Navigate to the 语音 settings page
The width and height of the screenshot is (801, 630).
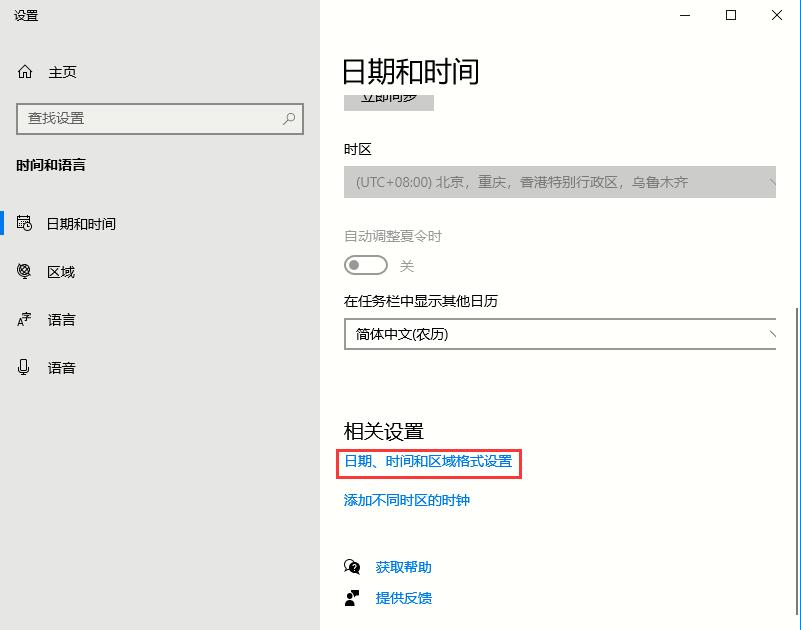[62, 367]
